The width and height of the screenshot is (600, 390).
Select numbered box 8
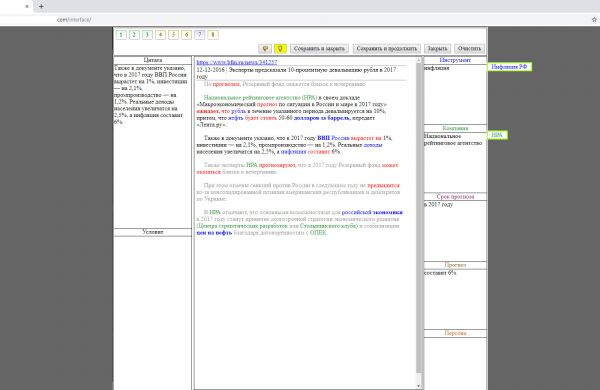(x=213, y=35)
